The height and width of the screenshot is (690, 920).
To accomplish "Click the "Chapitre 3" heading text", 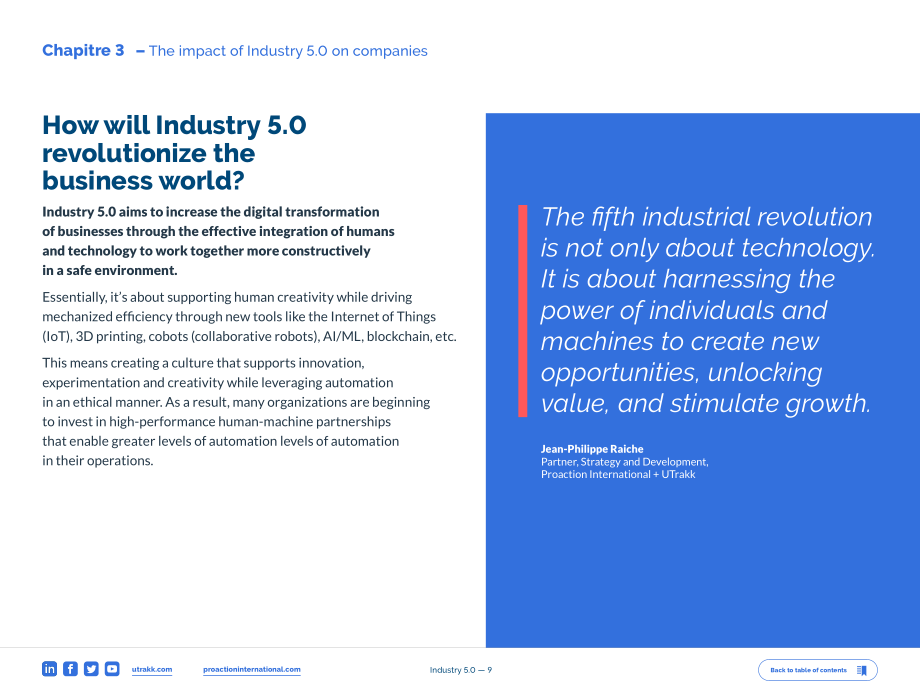I will pos(83,50).
